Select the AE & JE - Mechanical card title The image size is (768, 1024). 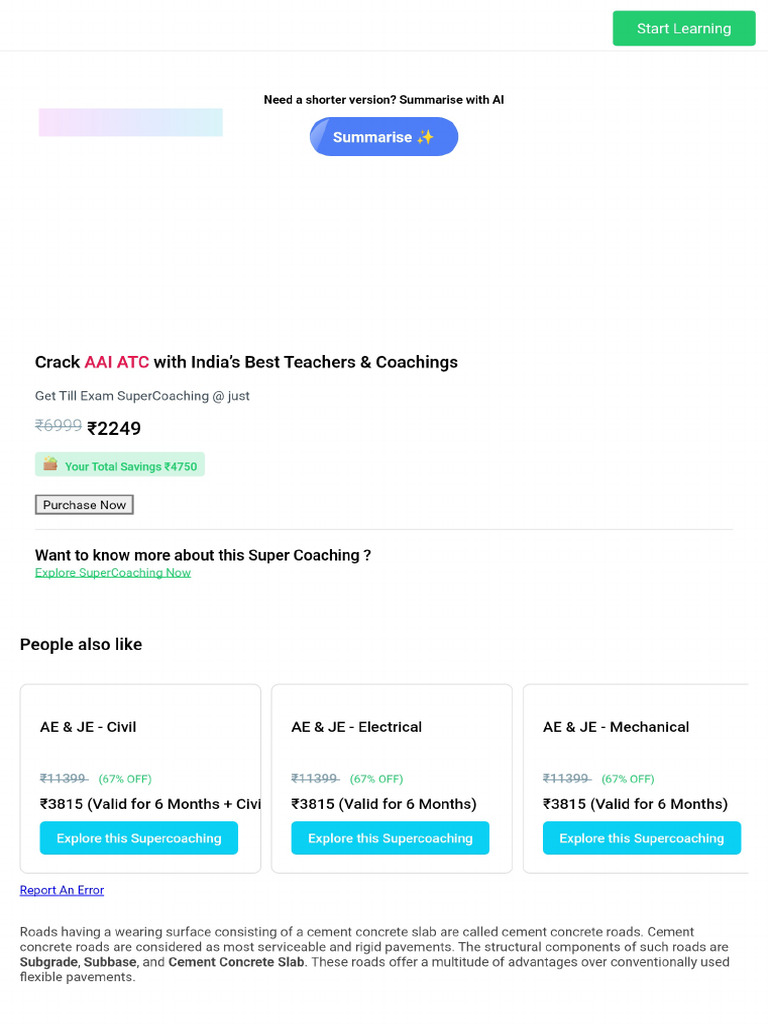[616, 727]
